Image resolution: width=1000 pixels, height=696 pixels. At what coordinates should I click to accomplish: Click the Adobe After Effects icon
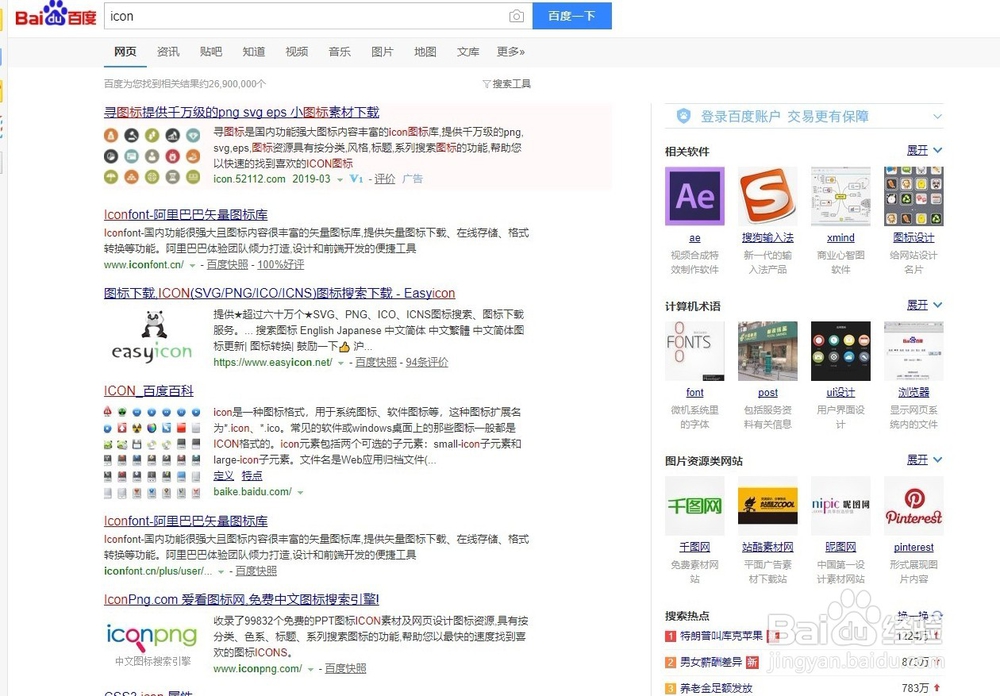(695, 196)
